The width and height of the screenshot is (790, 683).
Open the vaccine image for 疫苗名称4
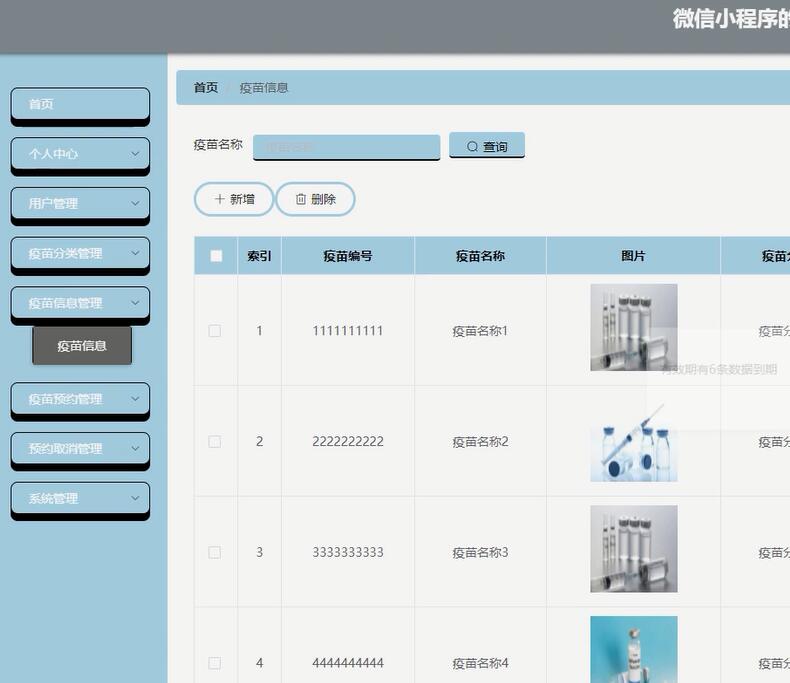634,649
